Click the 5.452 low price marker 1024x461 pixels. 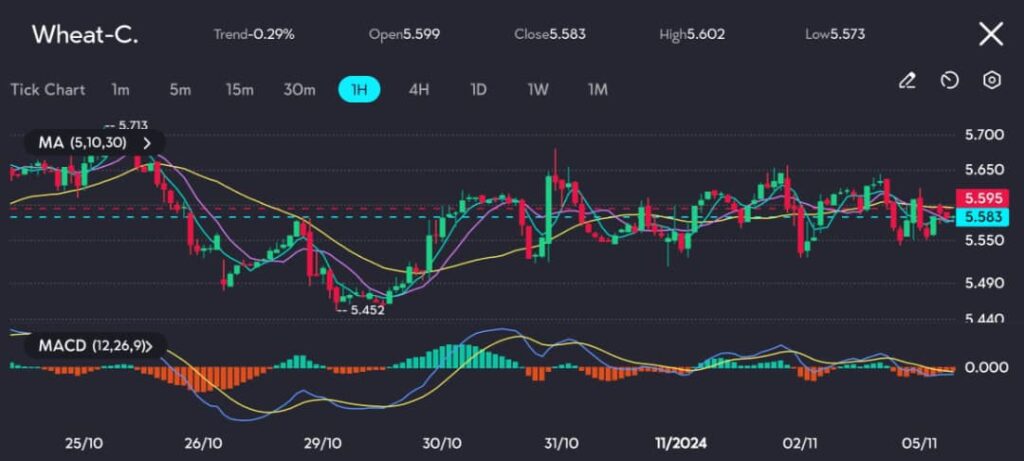[x=362, y=310]
